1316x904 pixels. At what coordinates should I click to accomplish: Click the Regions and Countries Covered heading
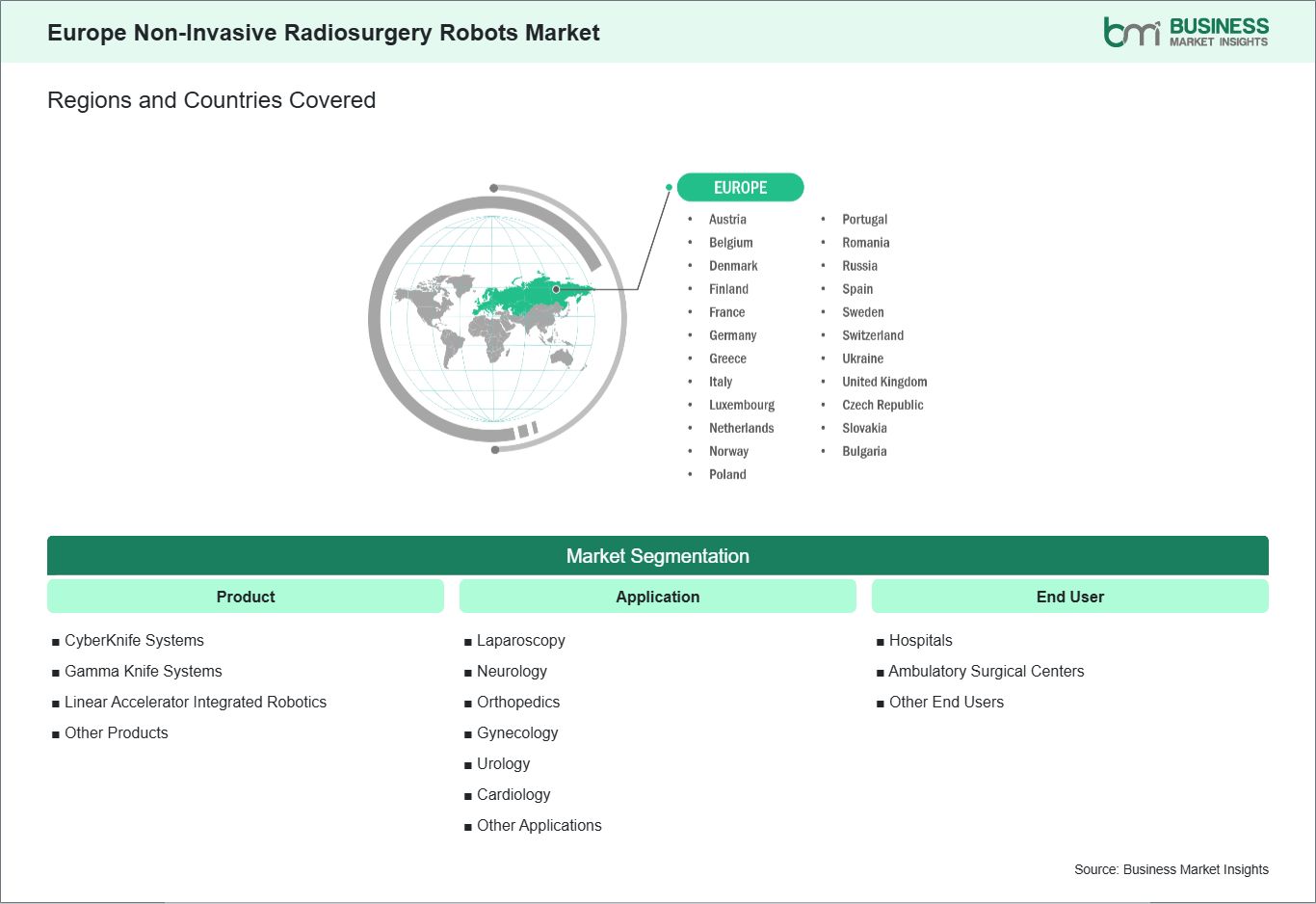pos(212,100)
